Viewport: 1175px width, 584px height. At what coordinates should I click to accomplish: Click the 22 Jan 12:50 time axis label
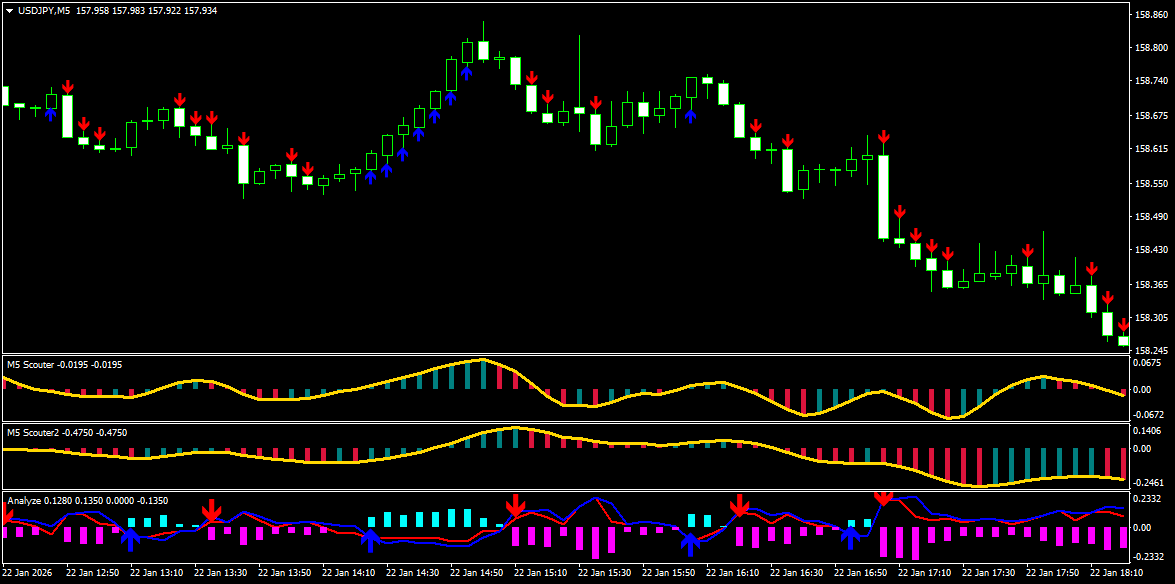pyautogui.click(x=92, y=573)
